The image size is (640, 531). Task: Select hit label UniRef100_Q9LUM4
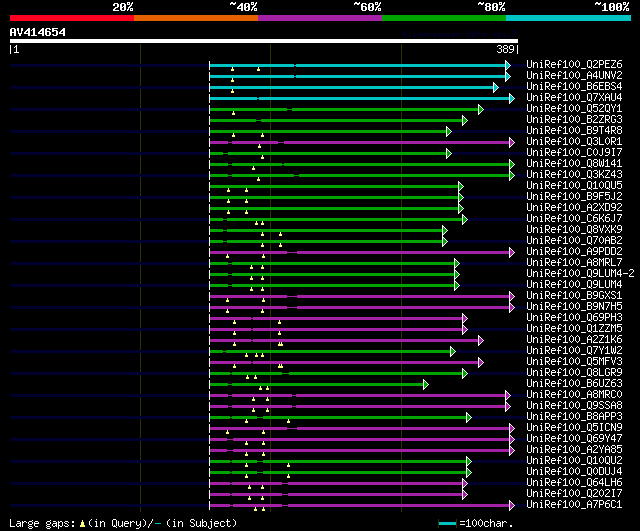[574, 285]
